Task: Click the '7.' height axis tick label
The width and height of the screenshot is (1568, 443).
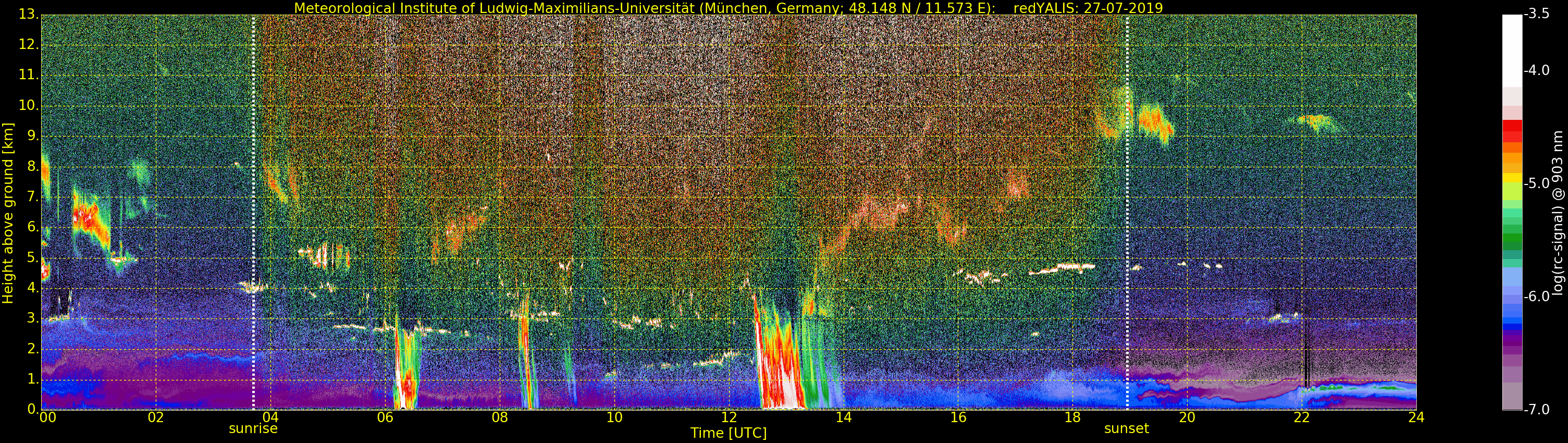Action: tap(33, 196)
